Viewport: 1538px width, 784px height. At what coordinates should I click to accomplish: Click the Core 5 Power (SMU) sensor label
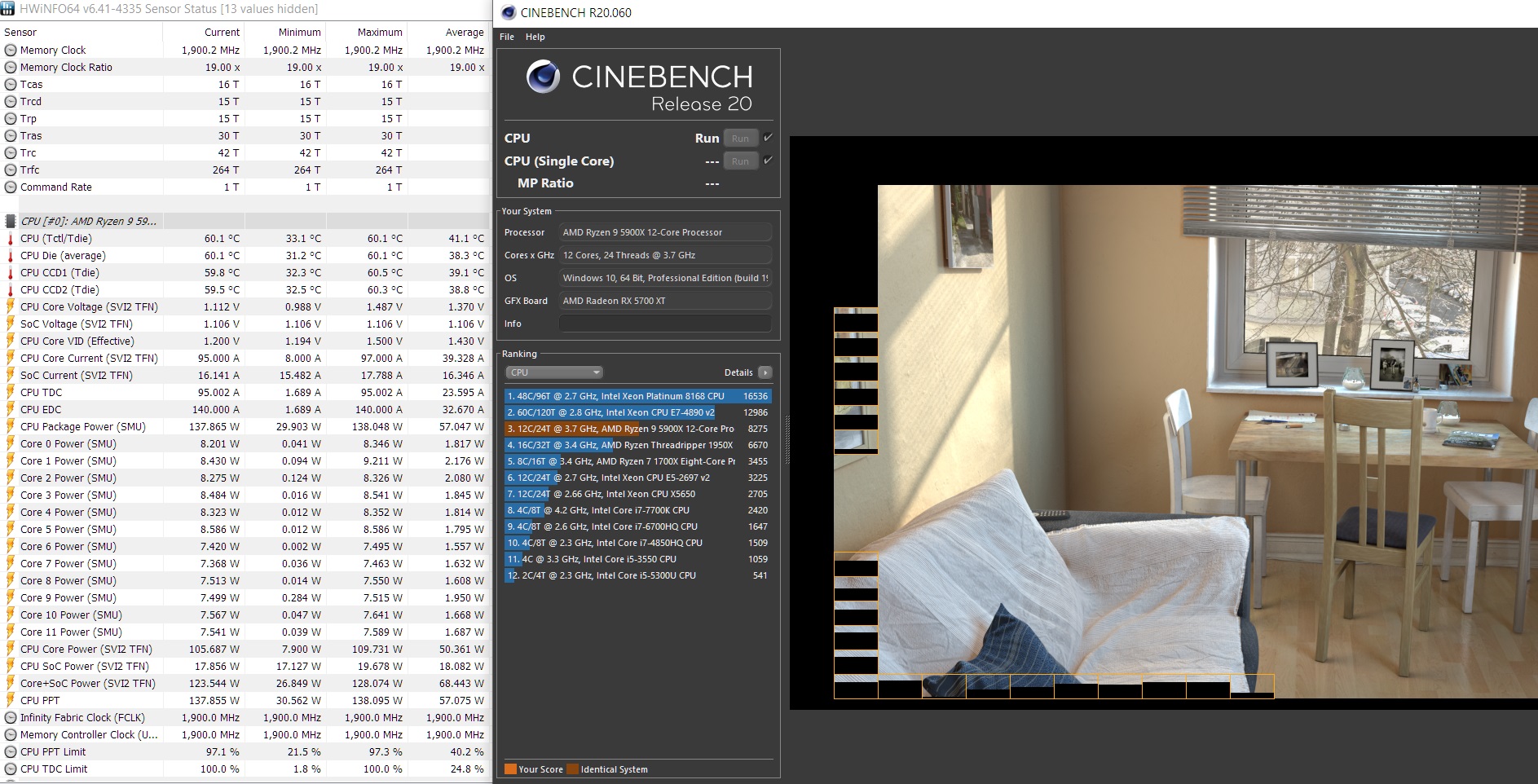pyautogui.click(x=68, y=530)
